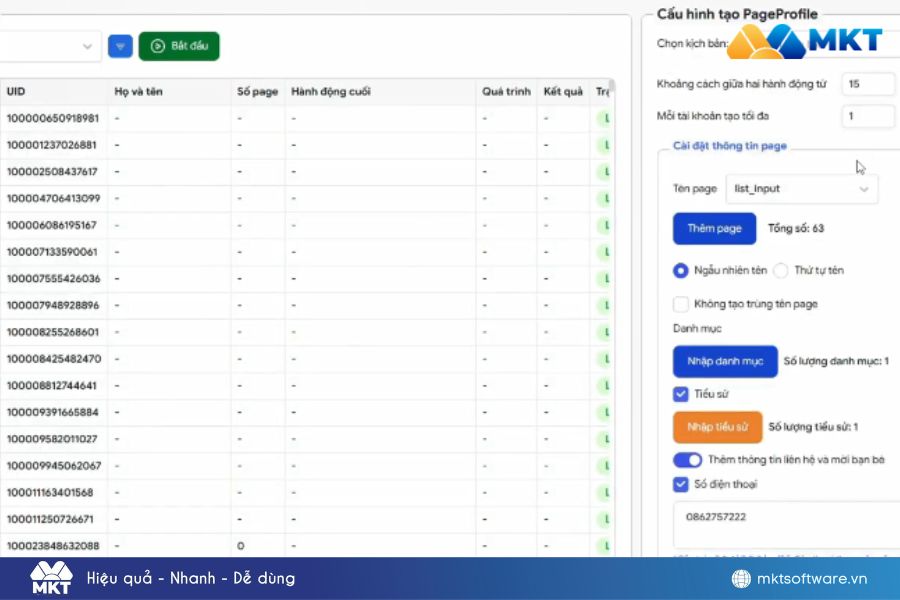Click the blue filter icon button
The height and width of the screenshot is (600, 900).
[120, 46]
